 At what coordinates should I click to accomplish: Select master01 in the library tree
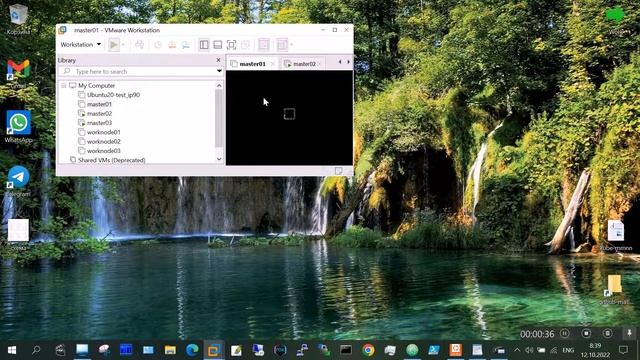coord(99,104)
